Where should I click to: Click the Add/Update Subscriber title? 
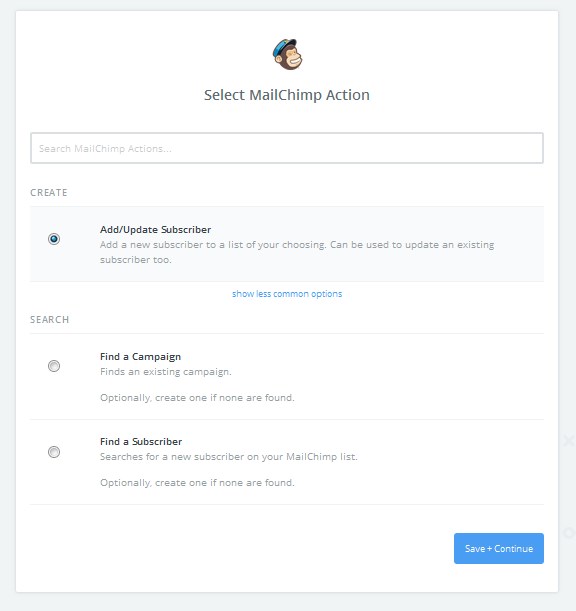155,230
